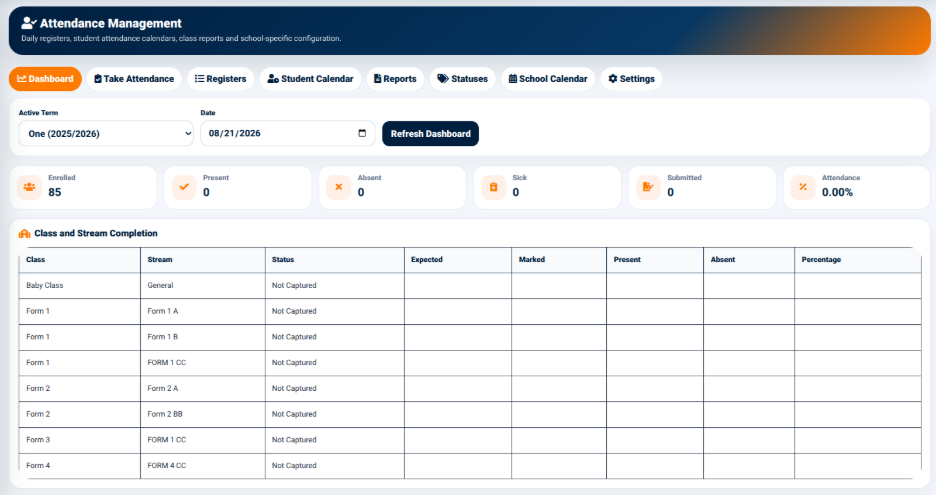Select the Form 2 BB stream row
The height and width of the screenshot is (495, 936).
tap(470, 414)
